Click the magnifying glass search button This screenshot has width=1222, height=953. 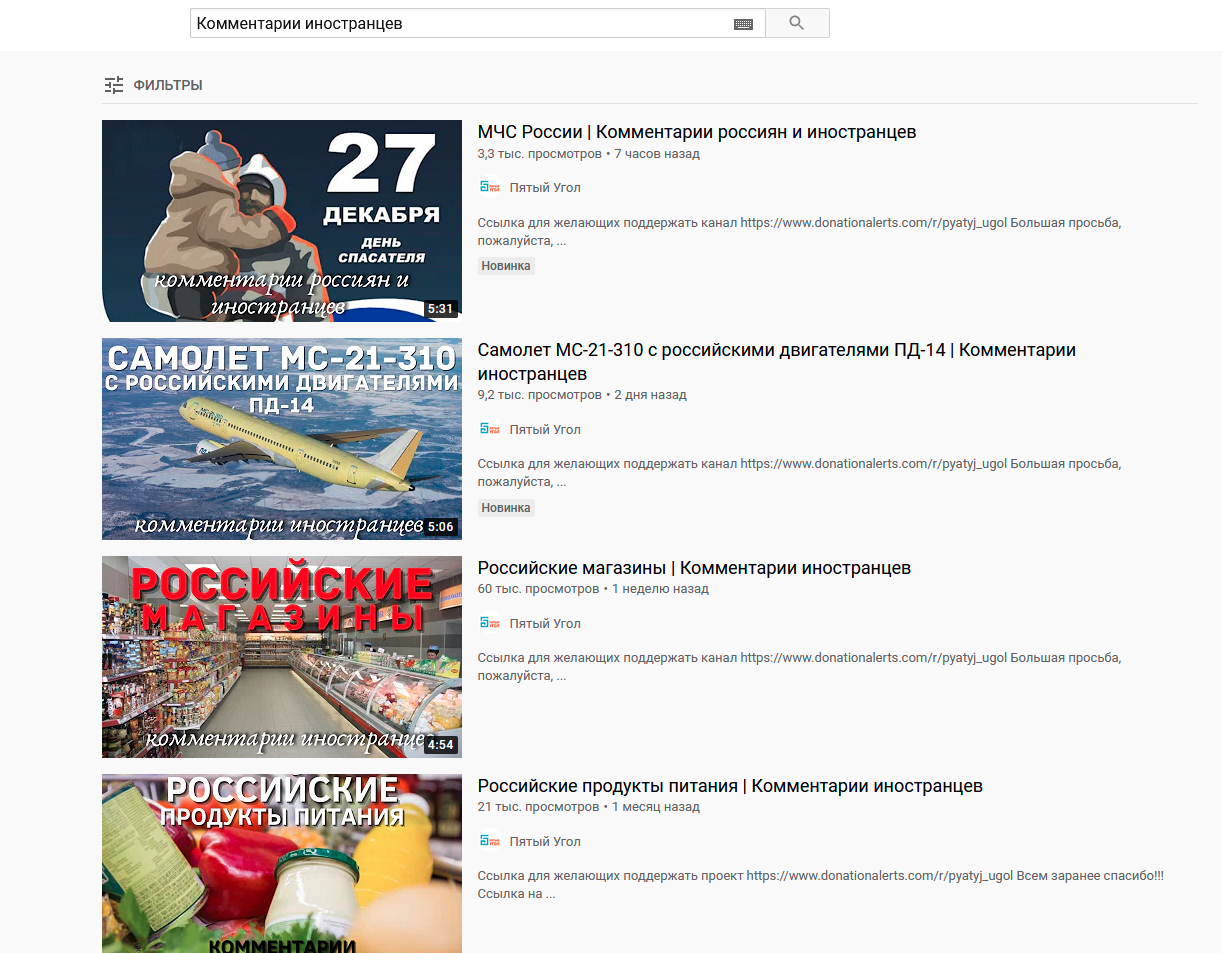coord(797,23)
